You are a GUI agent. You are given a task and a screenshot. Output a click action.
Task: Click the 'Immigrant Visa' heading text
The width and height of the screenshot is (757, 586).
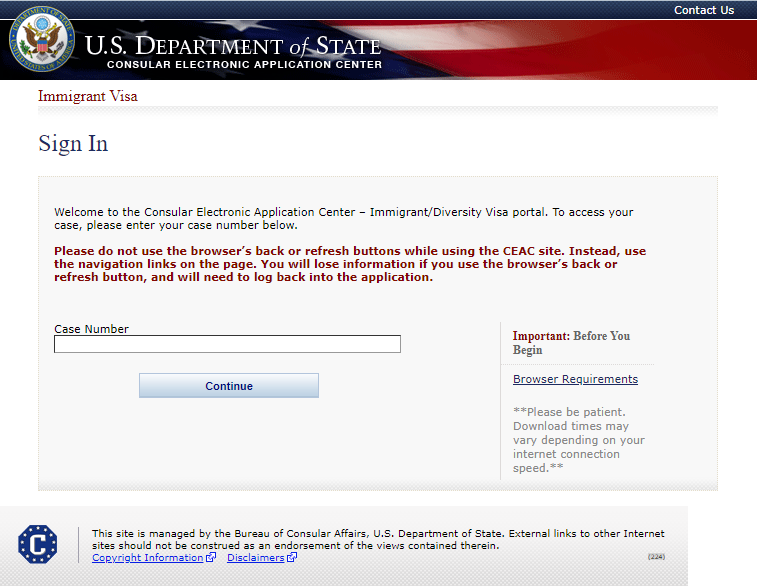(x=88, y=96)
